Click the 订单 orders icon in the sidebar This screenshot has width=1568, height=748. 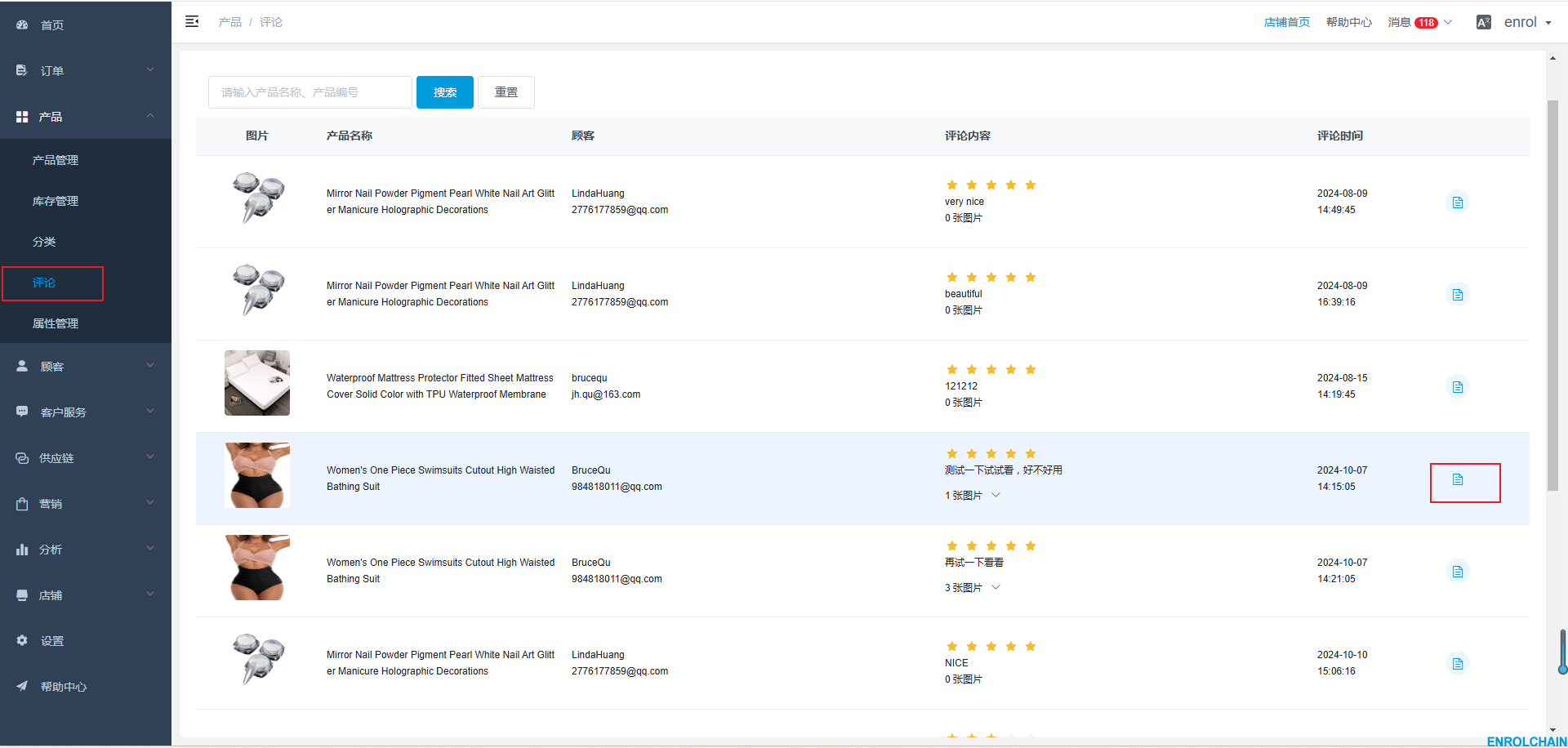(22, 71)
